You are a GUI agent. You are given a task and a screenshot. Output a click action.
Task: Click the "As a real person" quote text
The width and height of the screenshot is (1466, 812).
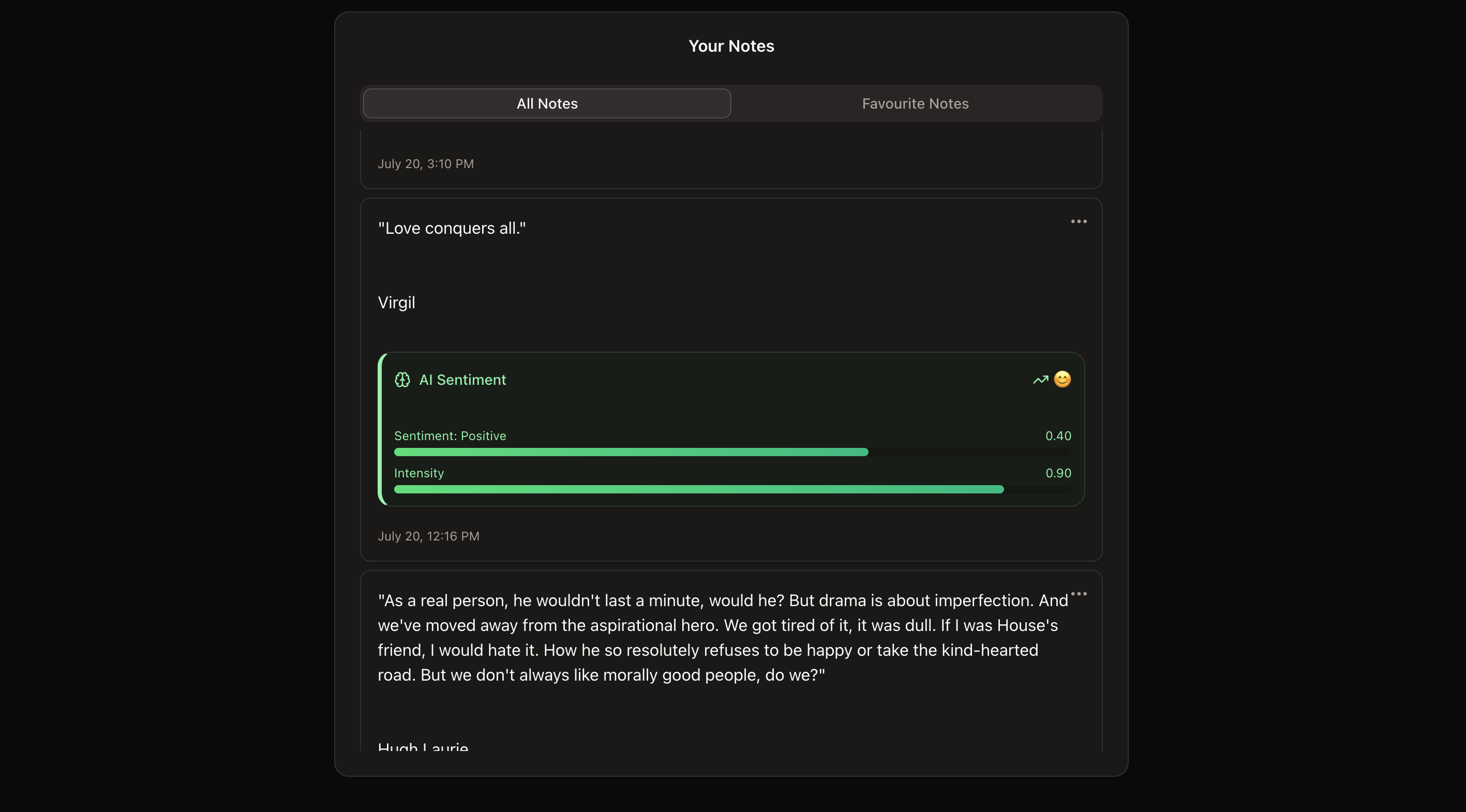[x=723, y=637]
